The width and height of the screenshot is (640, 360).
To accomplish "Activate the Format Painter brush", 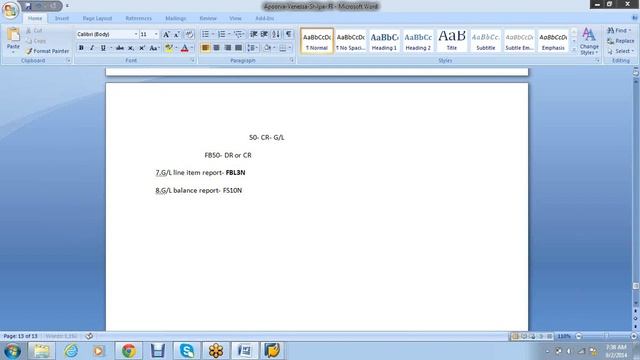I will [47, 51].
